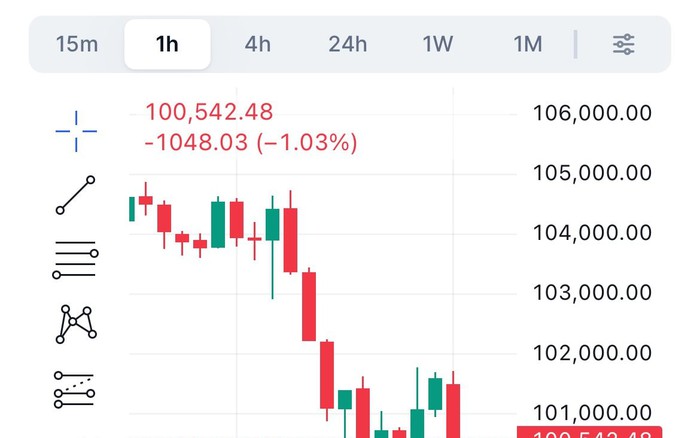Switch chart to 4h interval
Viewport: 700px width, 438px height.
(x=258, y=44)
